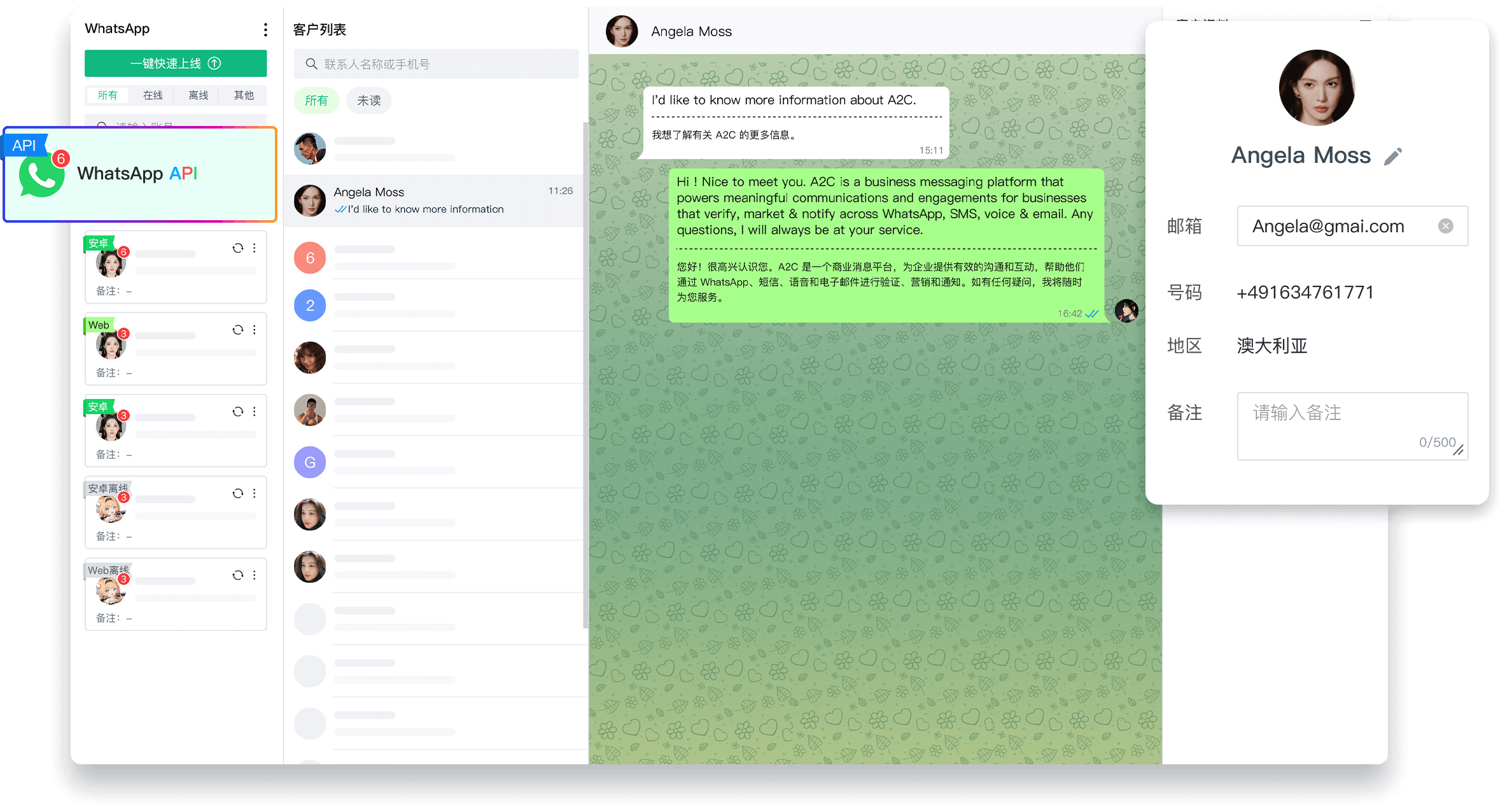Open first customer with man avatar

pyautogui.click(x=310, y=149)
